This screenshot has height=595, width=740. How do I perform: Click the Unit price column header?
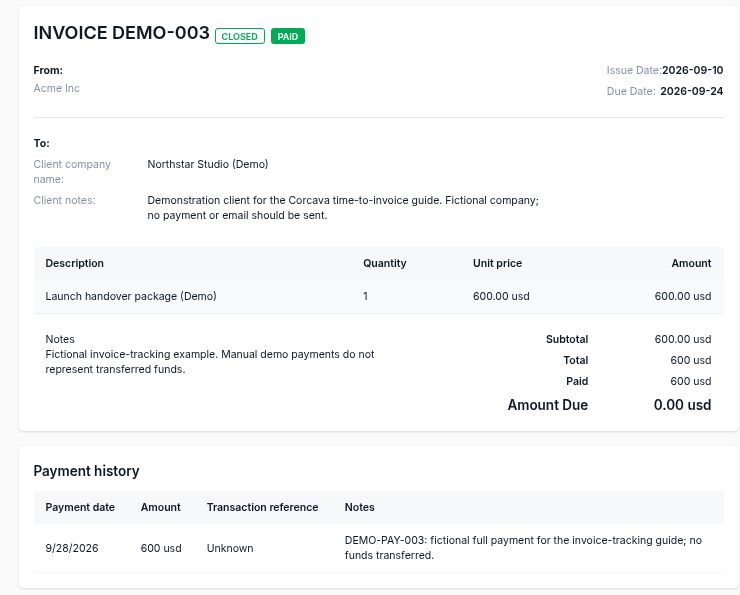497,263
